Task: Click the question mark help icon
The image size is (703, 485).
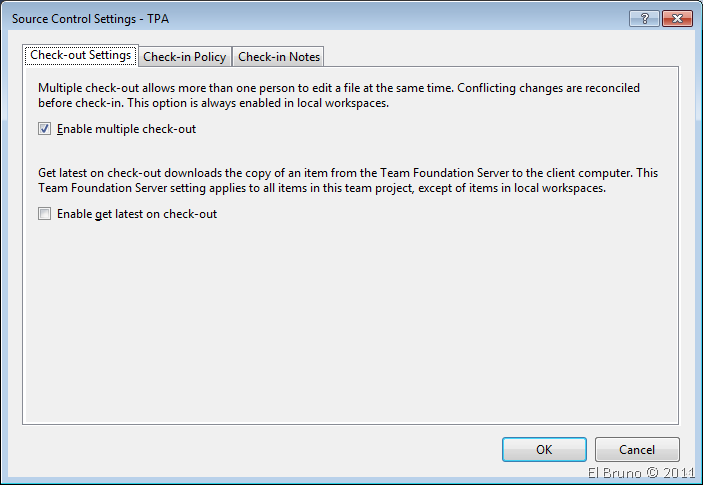Action: 644,18
